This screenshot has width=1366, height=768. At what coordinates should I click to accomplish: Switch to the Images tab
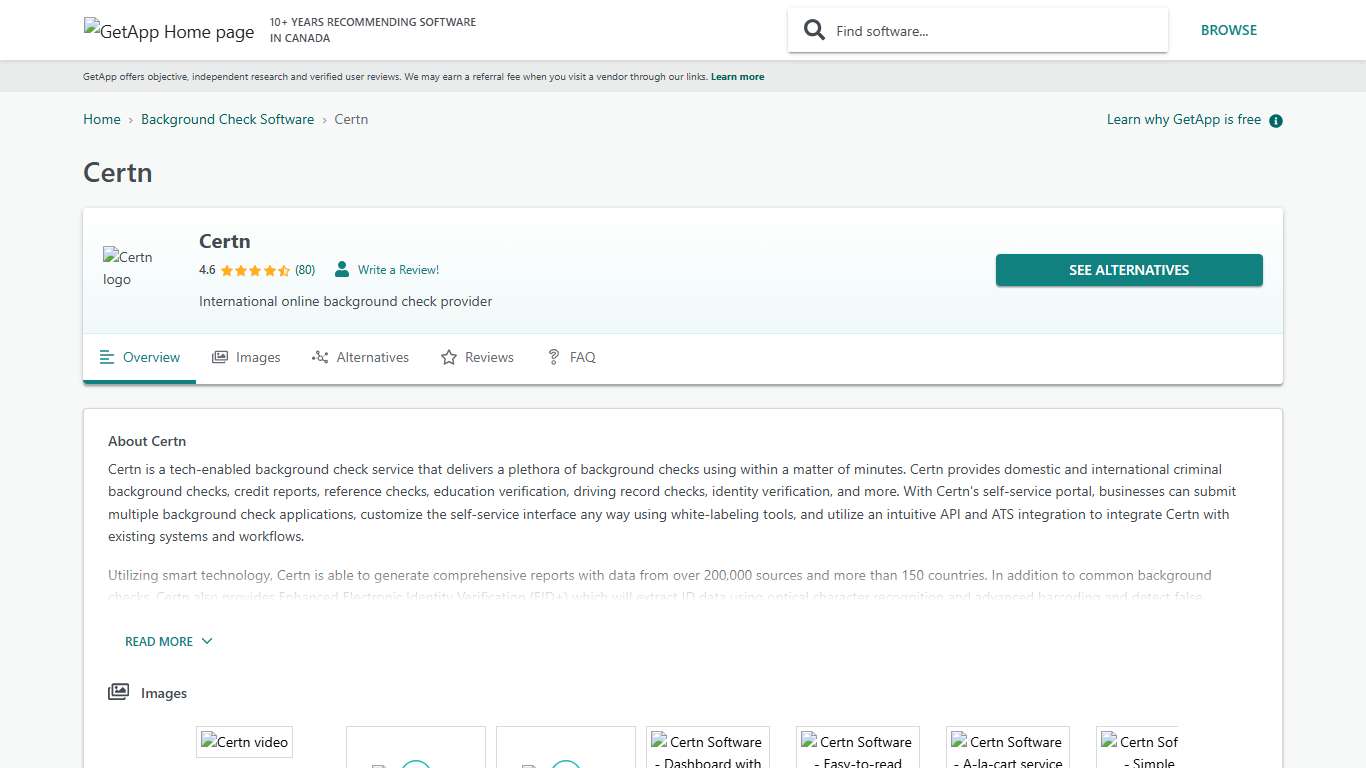(246, 357)
